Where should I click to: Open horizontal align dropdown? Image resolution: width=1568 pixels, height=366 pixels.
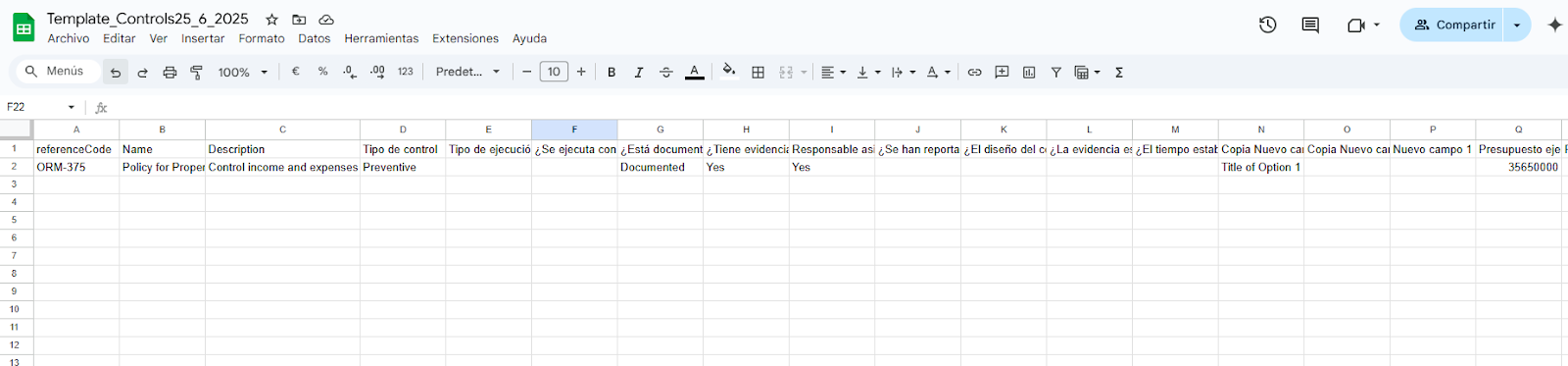(x=833, y=72)
